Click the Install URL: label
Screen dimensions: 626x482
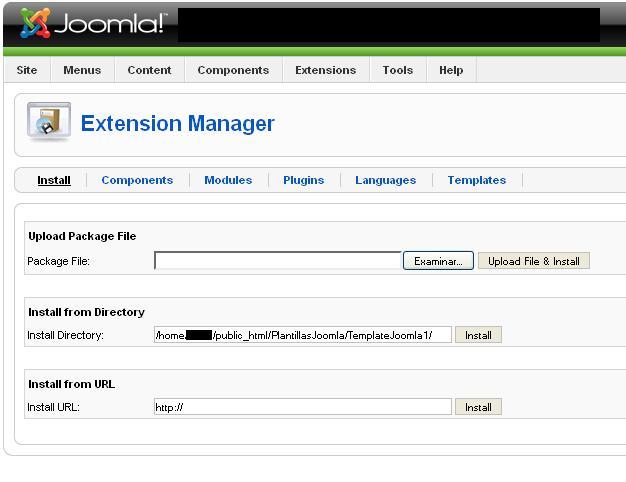coord(53,407)
